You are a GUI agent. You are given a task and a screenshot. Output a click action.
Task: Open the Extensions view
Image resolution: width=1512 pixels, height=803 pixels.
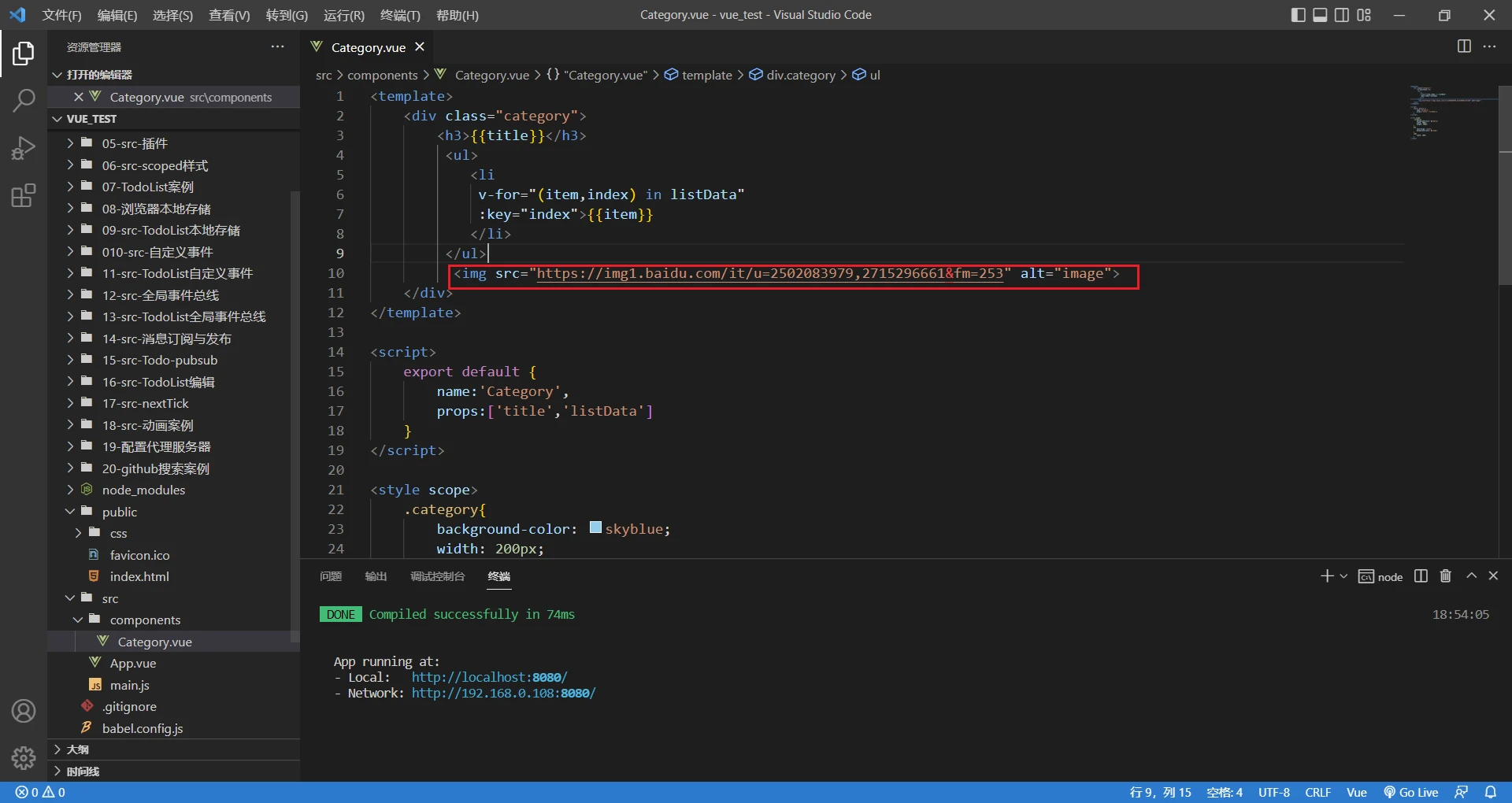pos(24,195)
